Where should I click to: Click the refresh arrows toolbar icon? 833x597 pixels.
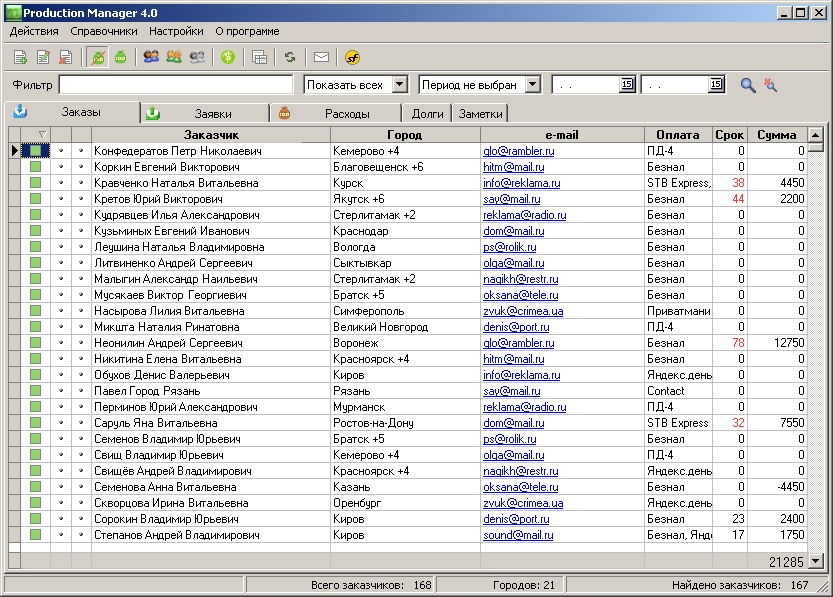290,58
